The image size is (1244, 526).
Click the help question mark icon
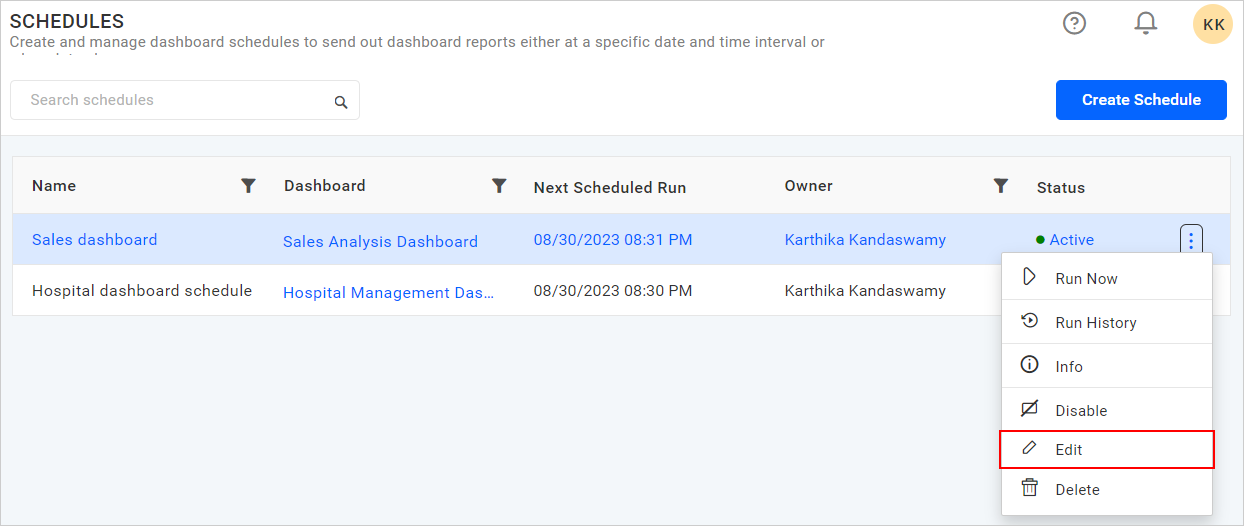click(1074, 24)
